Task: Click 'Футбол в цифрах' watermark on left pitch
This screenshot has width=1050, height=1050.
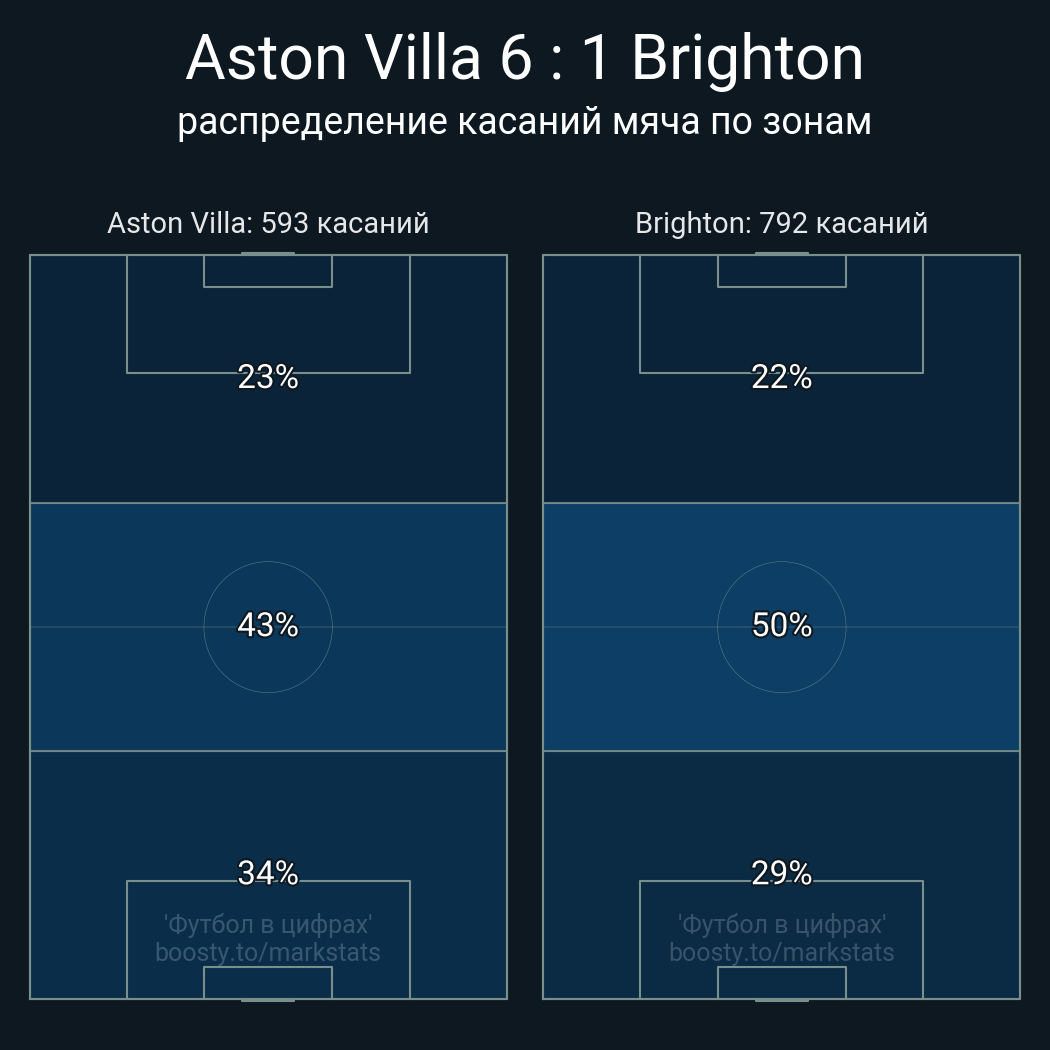Action: click(268, 924)
